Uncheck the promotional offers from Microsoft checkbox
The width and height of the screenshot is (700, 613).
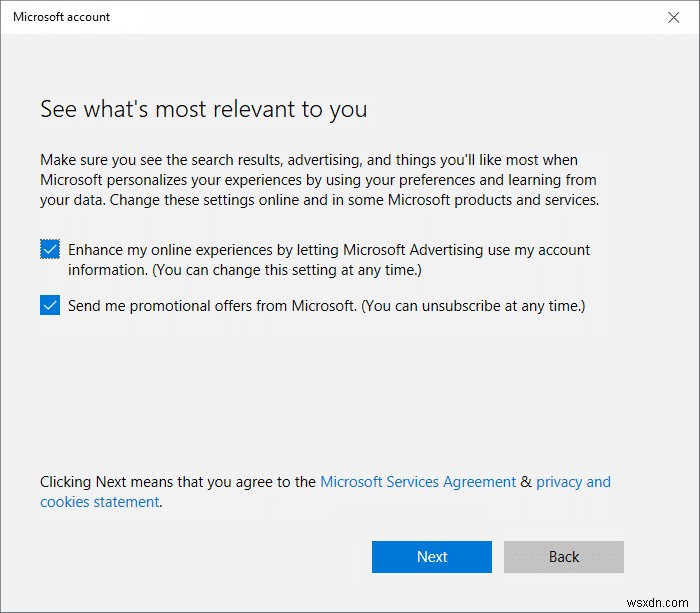[50, 305]
